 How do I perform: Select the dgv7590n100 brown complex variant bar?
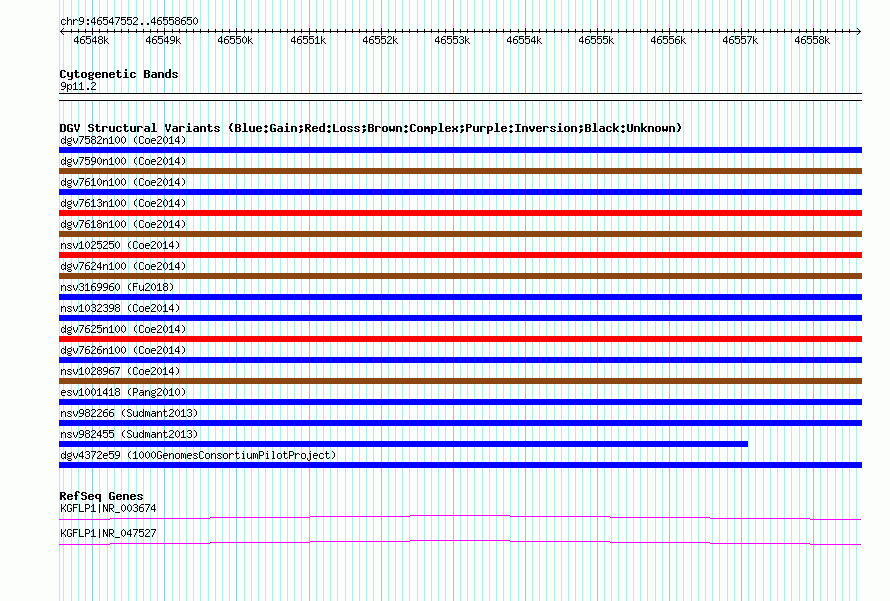pyautogui.click(x=460, y=171)
